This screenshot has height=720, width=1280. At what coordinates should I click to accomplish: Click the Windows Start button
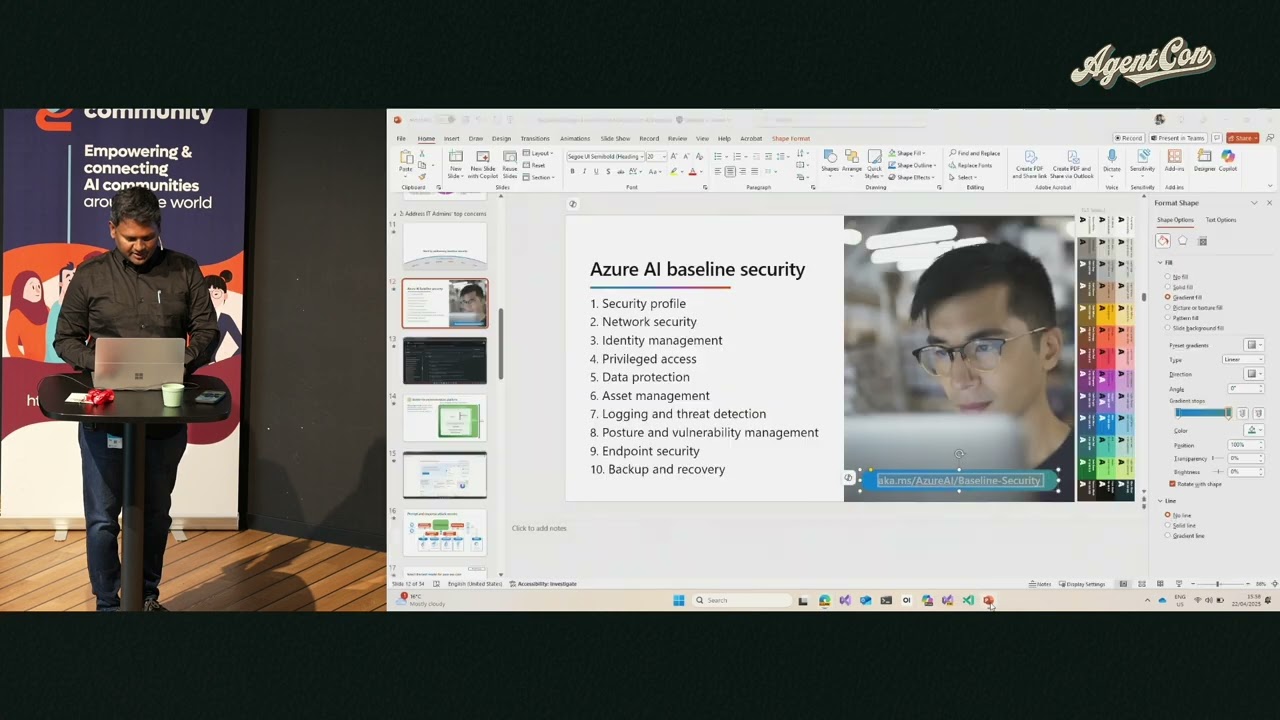(679, 600)
